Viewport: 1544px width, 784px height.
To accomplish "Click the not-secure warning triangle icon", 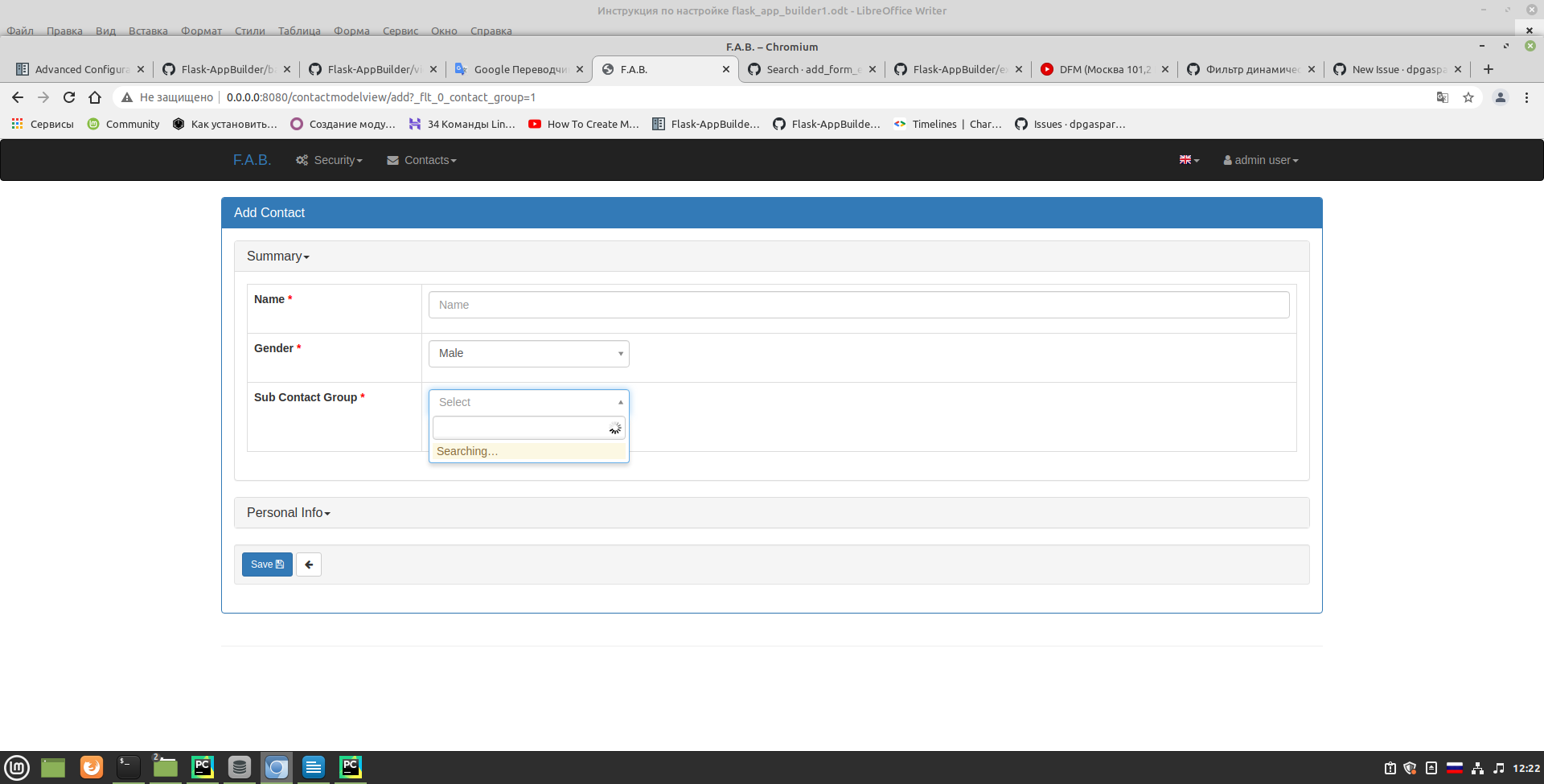I will (x=127, y=97).
